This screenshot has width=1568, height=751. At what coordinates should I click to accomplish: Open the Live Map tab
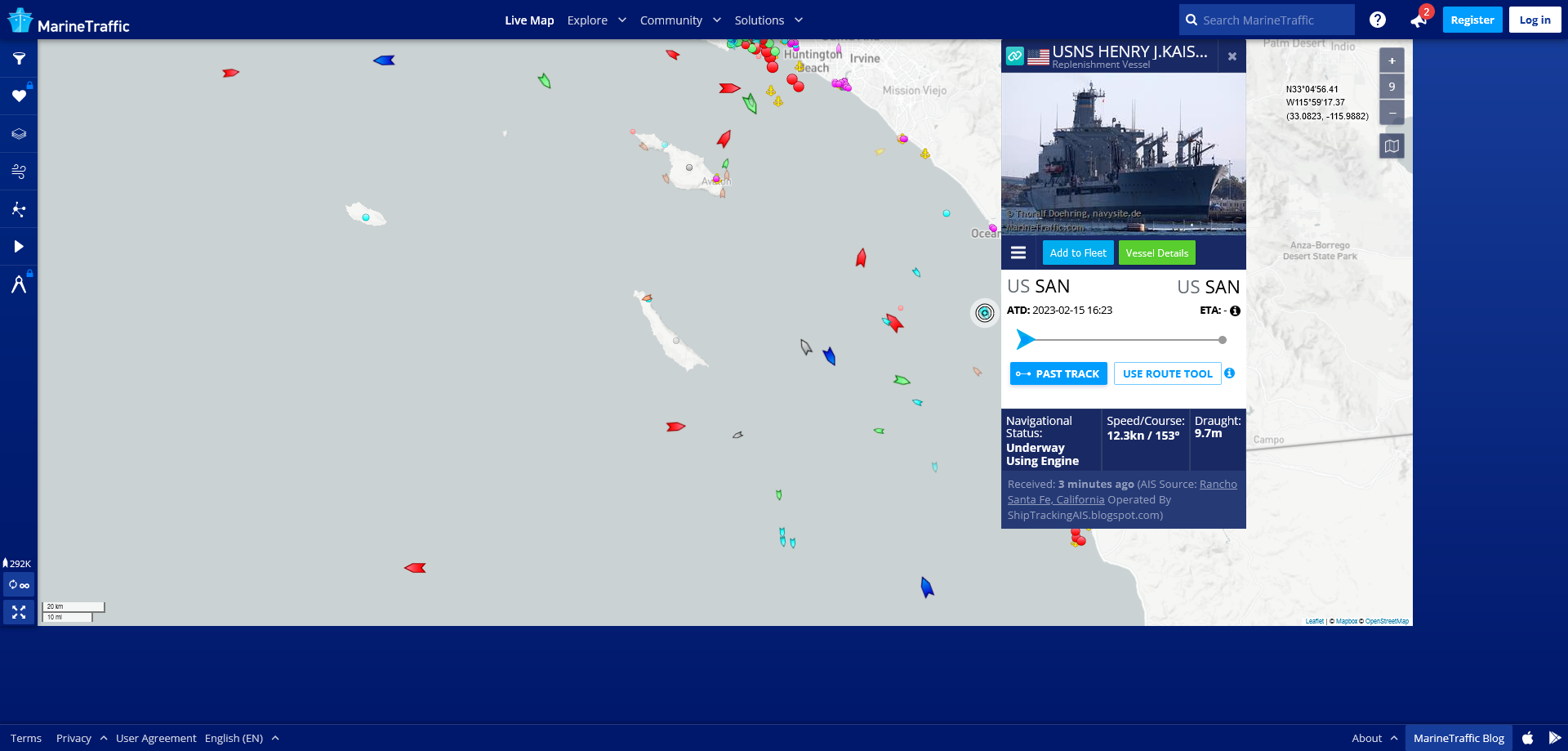pyautogui.click(x=529, y=20)
